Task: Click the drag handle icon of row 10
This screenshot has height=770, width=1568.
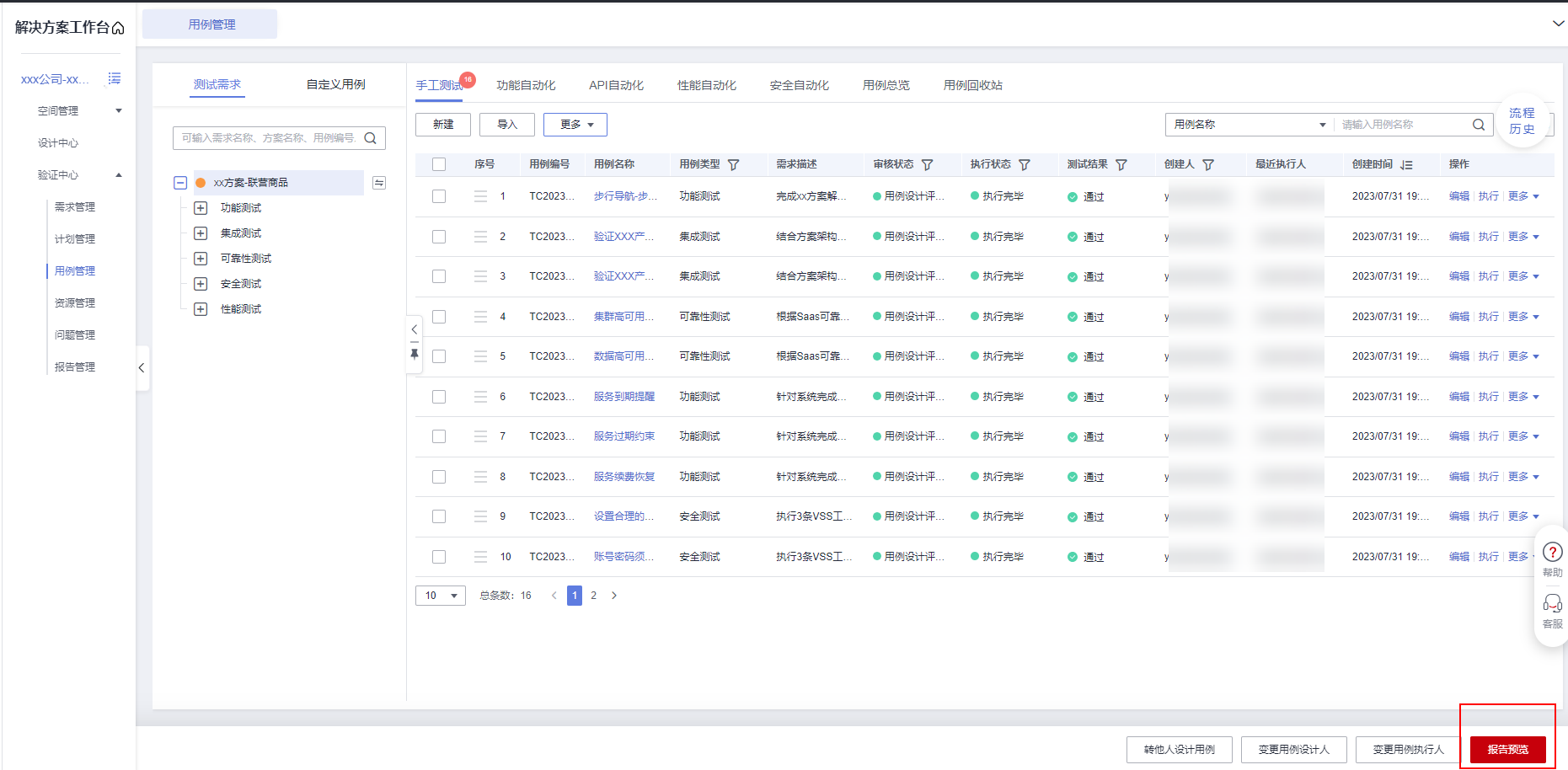Action: tap(480, 557)
